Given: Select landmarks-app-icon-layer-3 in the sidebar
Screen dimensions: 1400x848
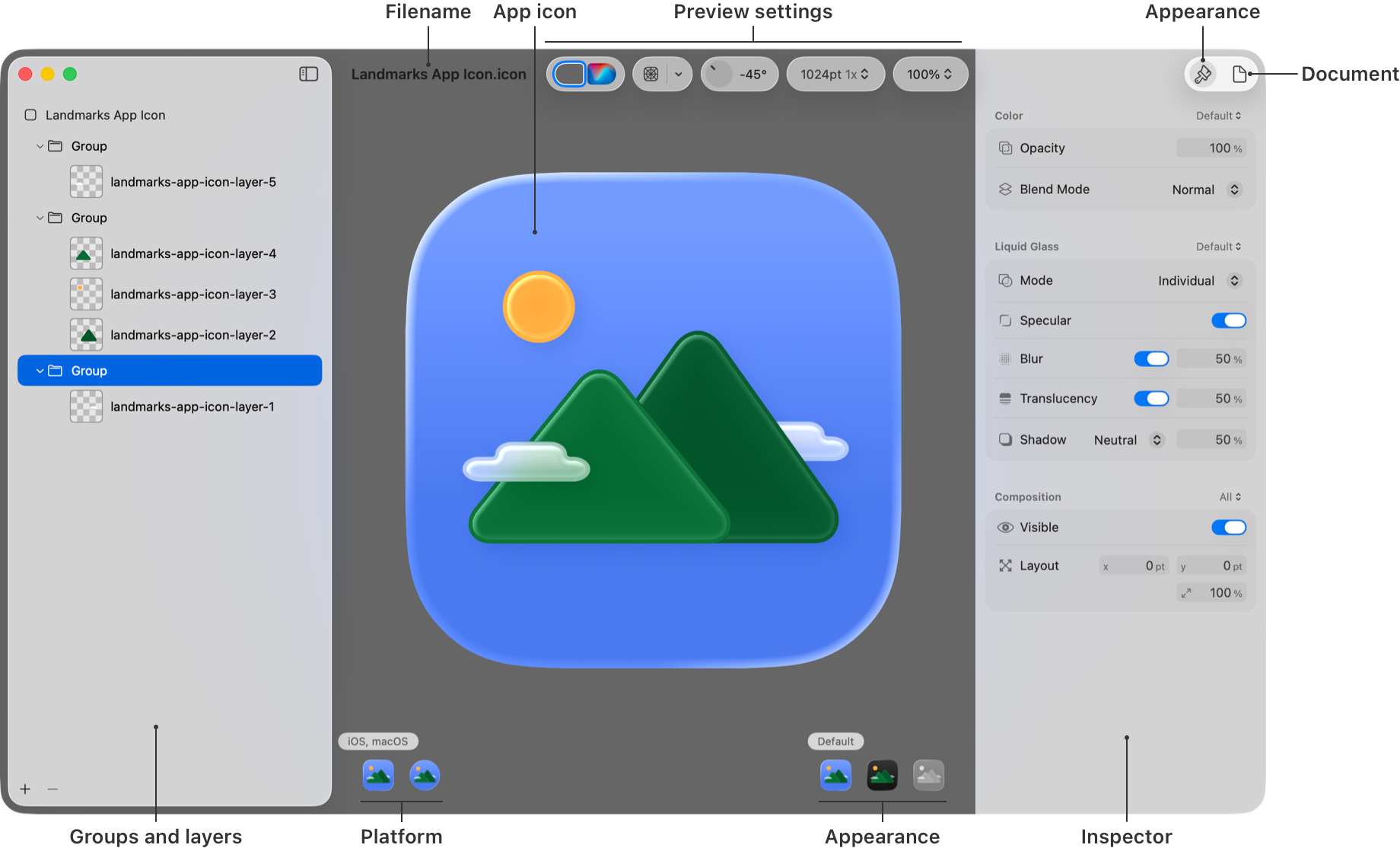Looking at the screenshot, I should [x=170, y=295].
